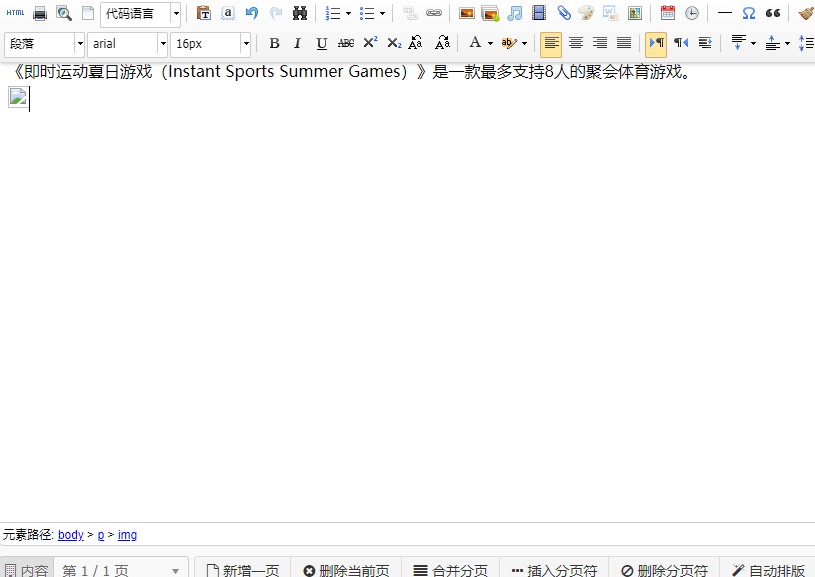
Task: Align text right
Action: pyautogui.click(x=600, y=43)
